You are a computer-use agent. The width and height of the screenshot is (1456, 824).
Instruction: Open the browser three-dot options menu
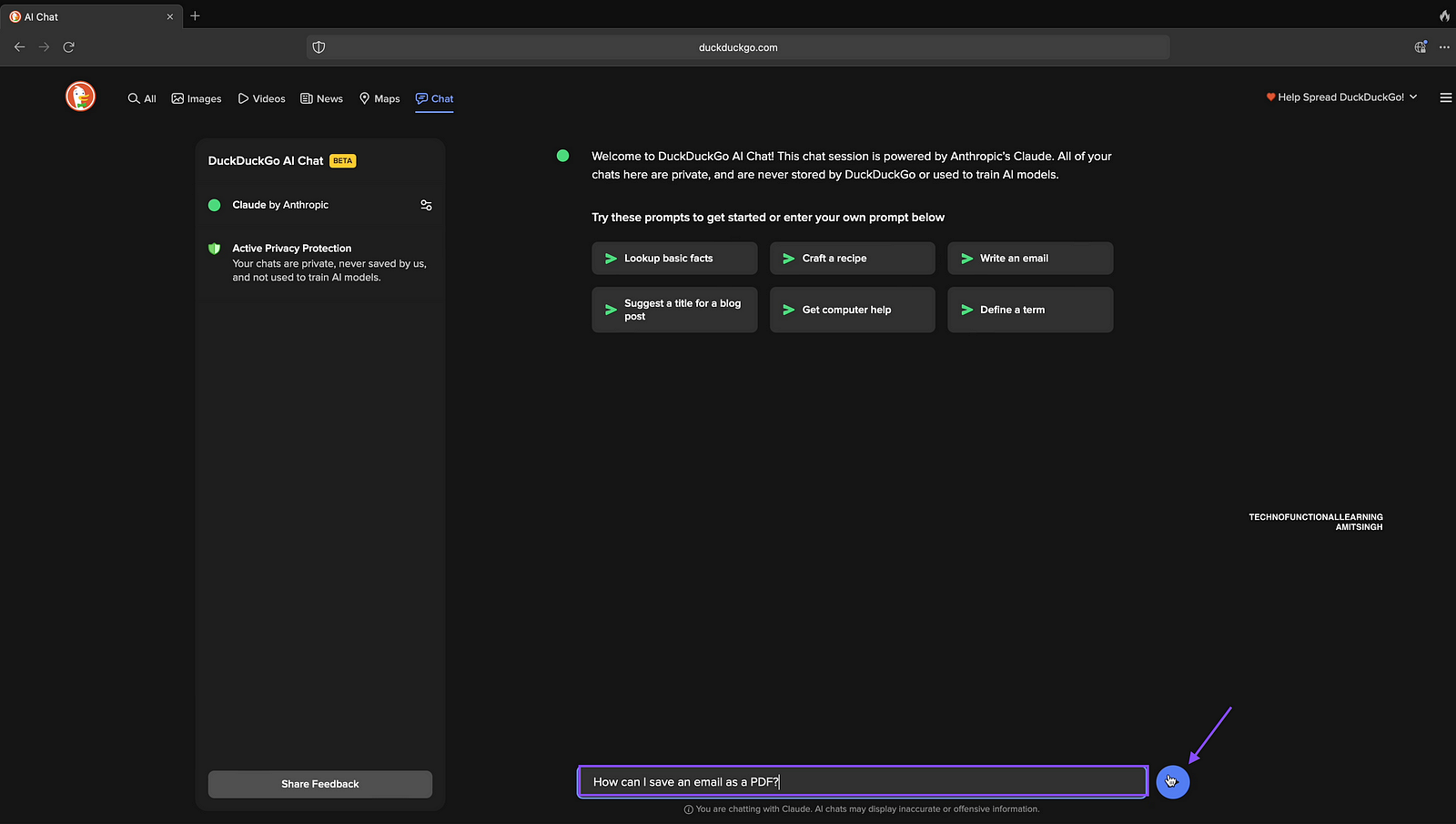coord(1444,47)
